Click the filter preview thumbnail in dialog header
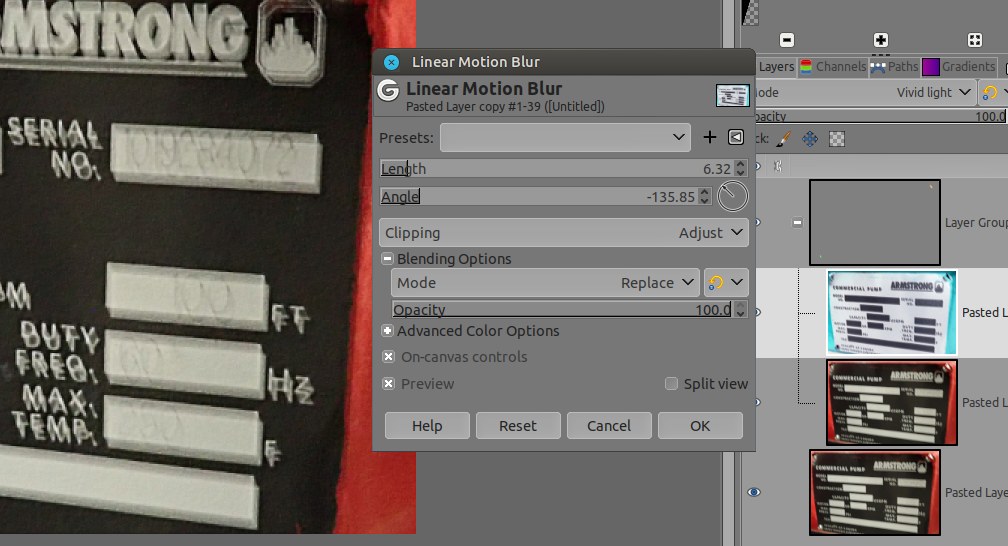 coord(732,95)
